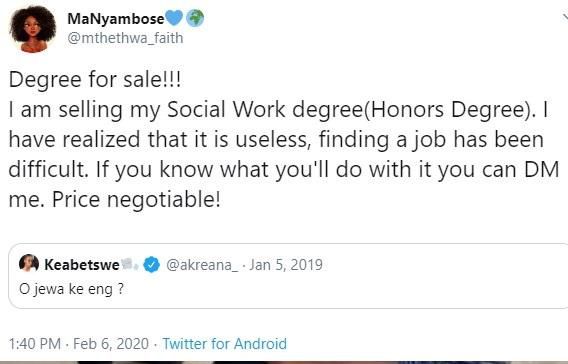
Task: Click the Keabetswe name in quoted tweet
Action: [x=82, y=265]
